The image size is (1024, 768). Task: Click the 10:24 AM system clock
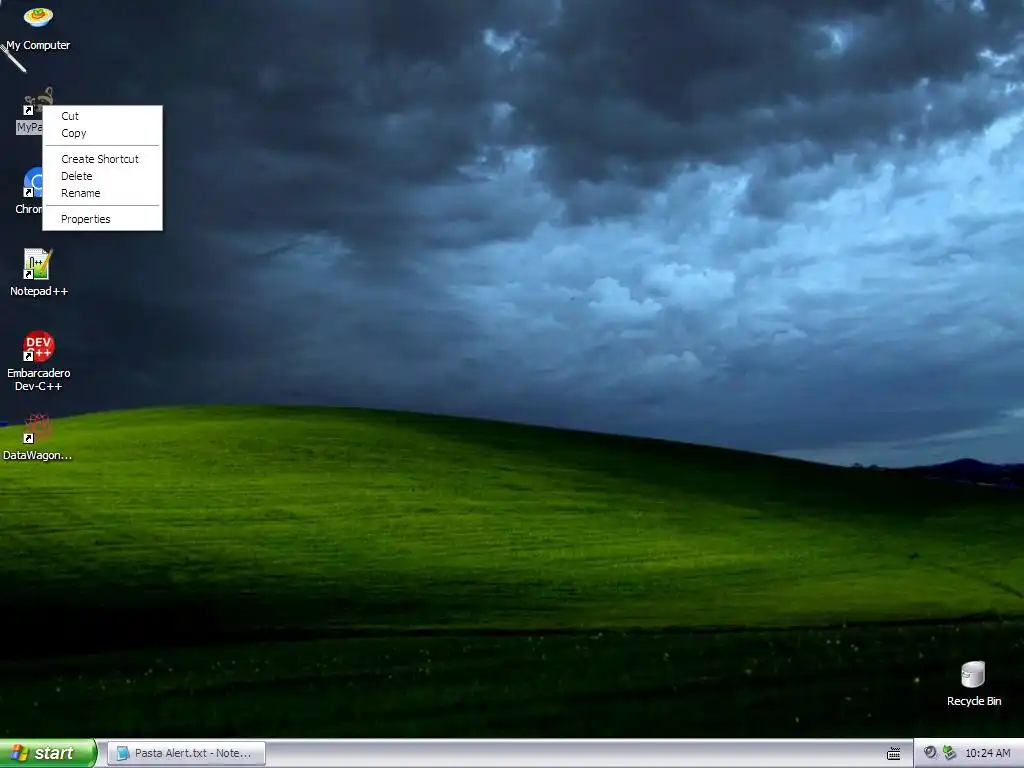[x=987, y=753]
